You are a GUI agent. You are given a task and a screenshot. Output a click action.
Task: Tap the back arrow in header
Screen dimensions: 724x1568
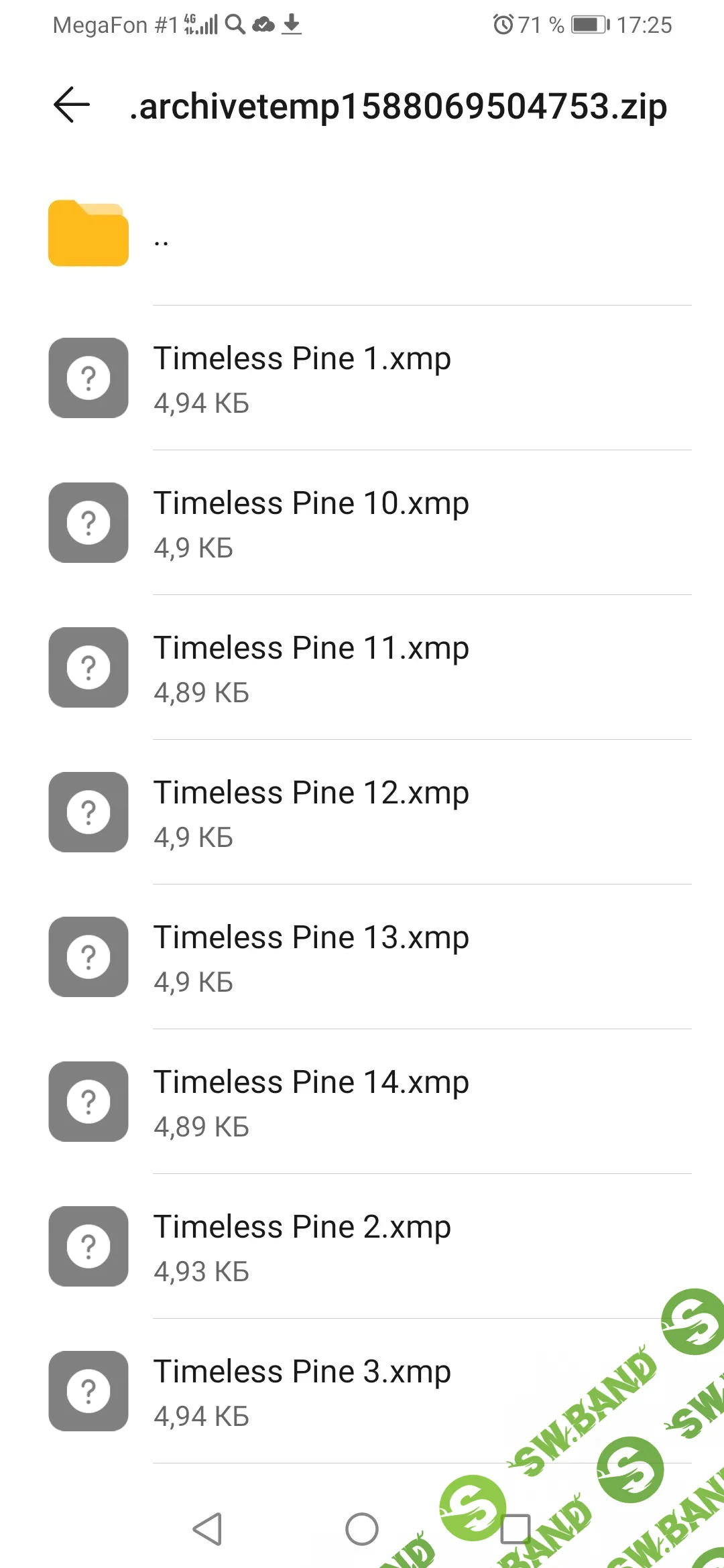pos(72,105)
